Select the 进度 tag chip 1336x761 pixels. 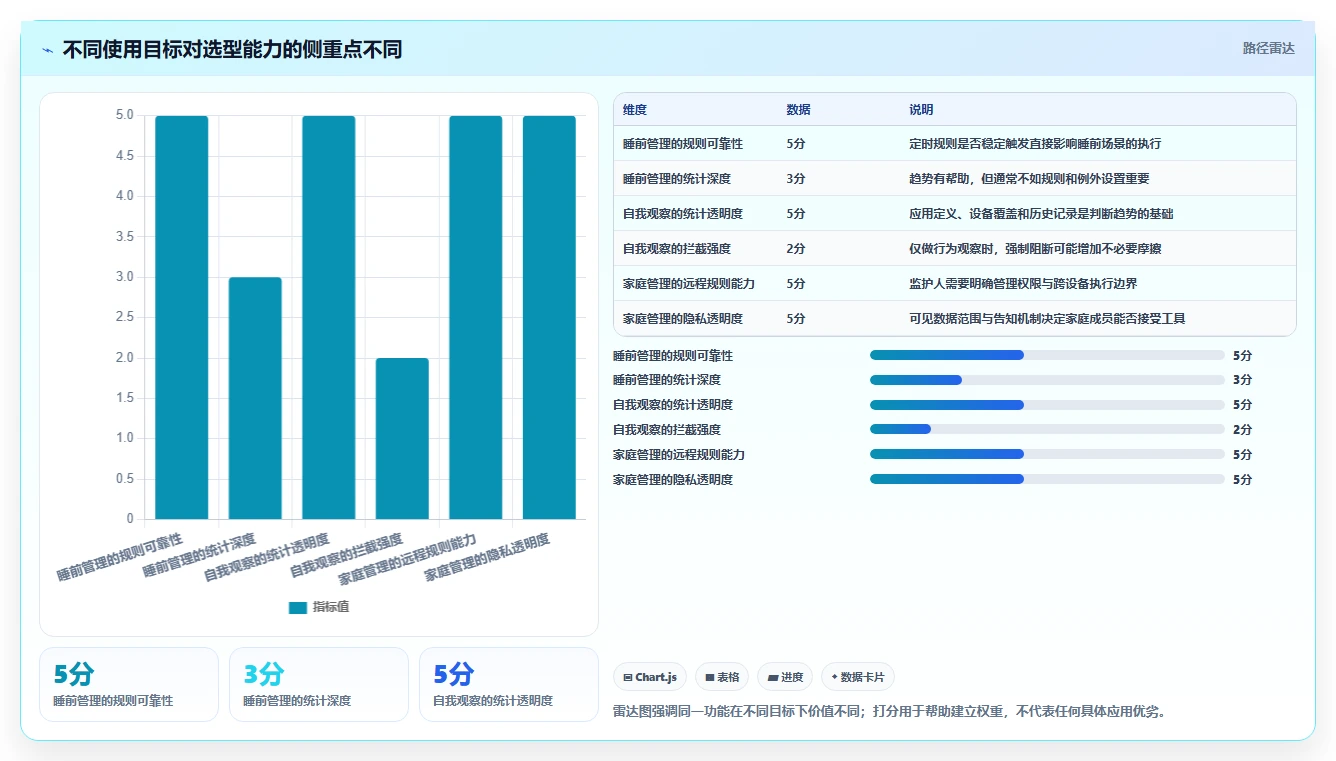785,677
